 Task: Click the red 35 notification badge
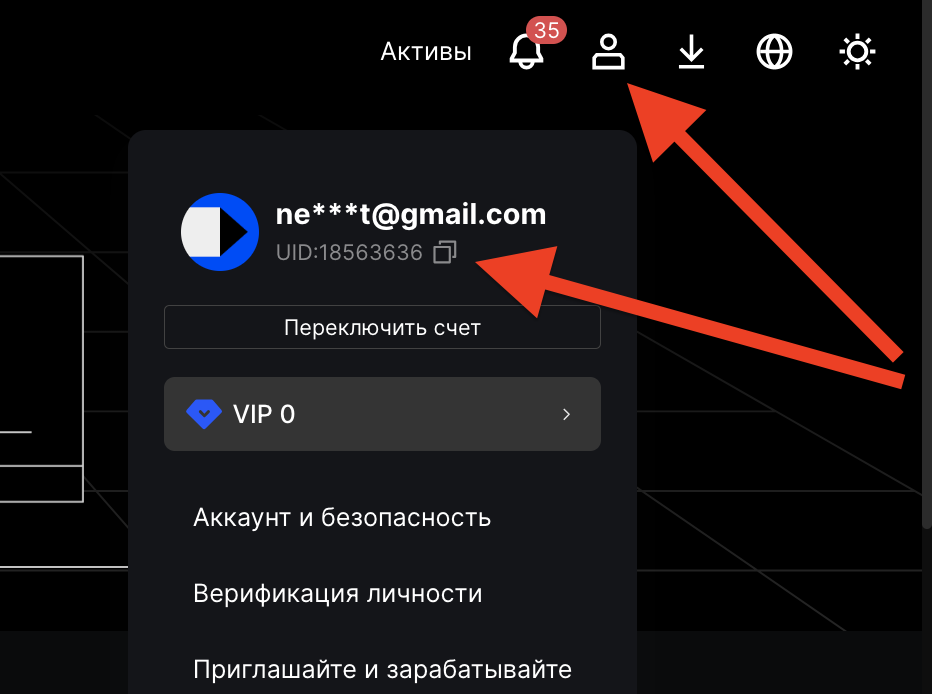(x=546, y=30)
